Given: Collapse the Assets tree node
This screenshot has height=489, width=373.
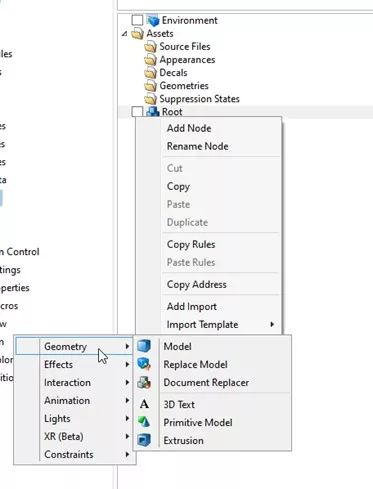Looking at the screenshot, I should (x=124, y=33).
